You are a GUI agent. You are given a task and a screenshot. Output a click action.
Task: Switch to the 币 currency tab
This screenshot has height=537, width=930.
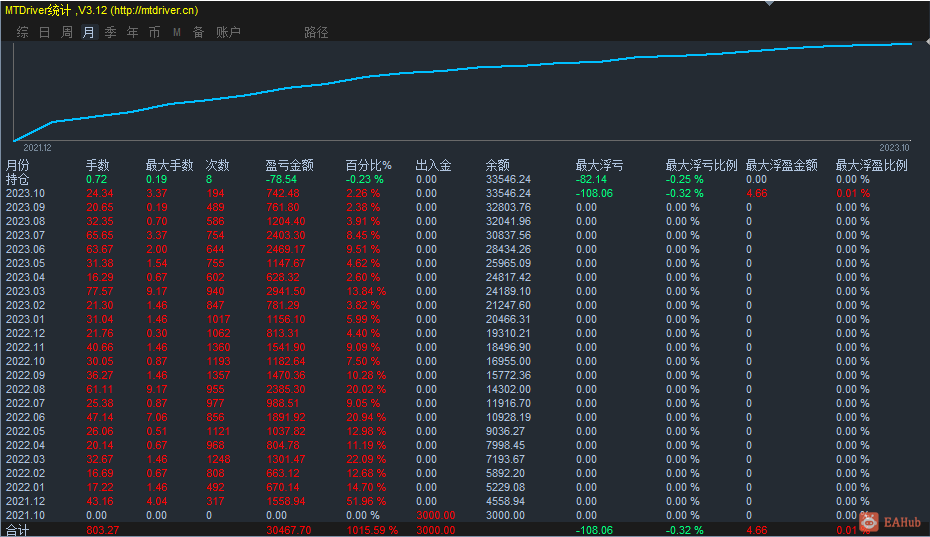coord(154,32)
